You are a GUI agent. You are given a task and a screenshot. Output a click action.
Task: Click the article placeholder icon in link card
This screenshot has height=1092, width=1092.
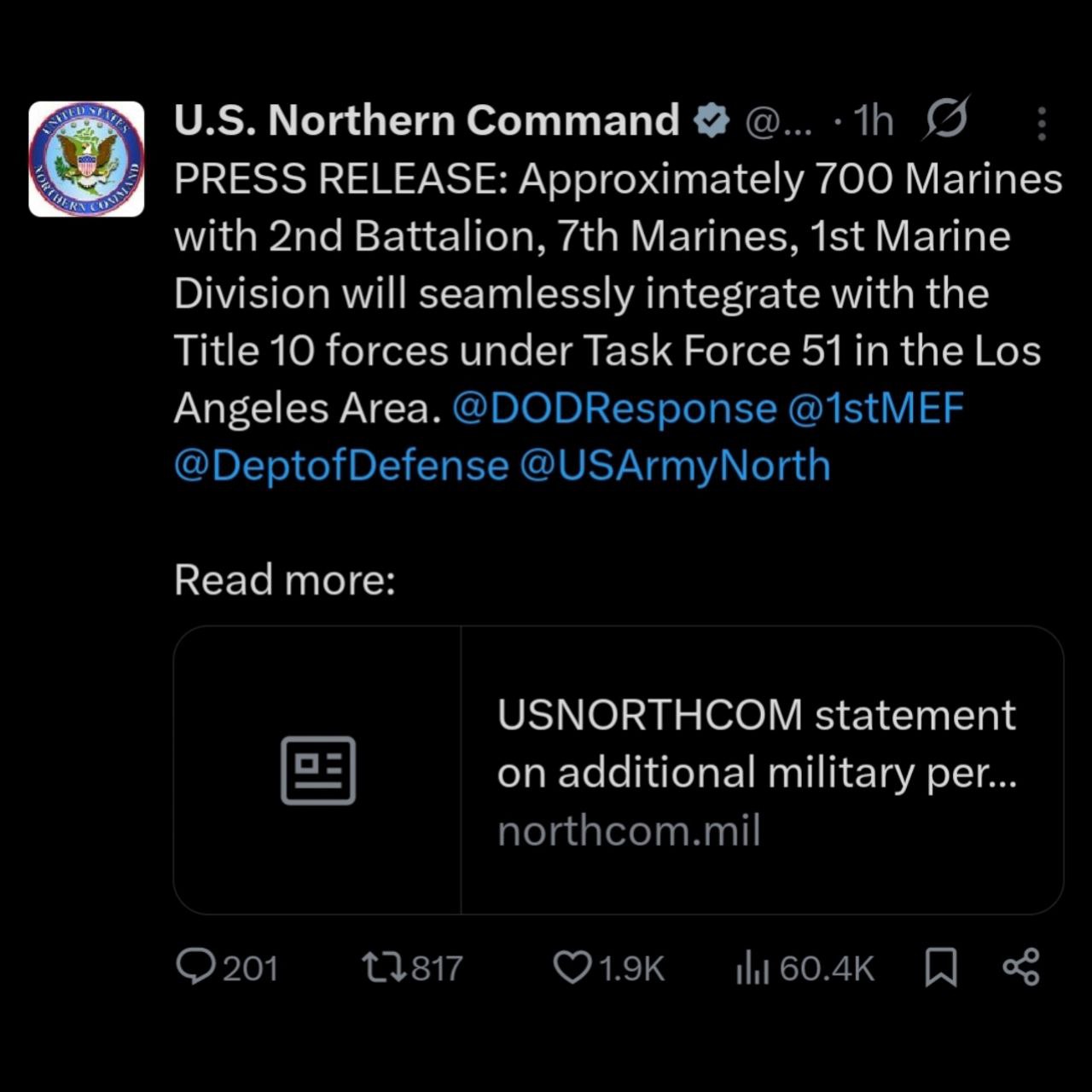[x=318, y=770]
